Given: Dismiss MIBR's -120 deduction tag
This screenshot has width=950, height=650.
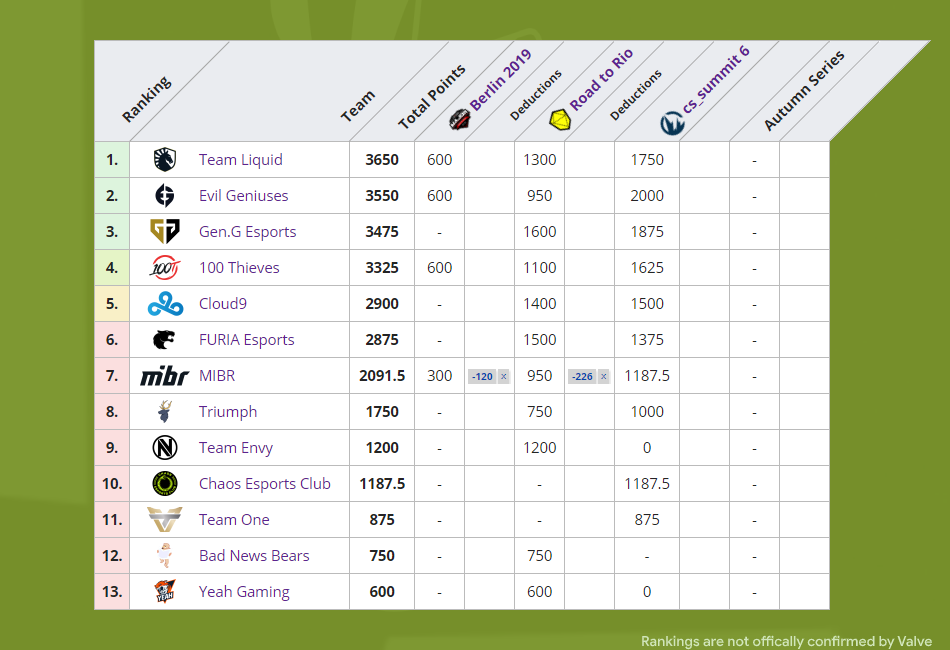Looking at the screenshot, I should 503,376.
